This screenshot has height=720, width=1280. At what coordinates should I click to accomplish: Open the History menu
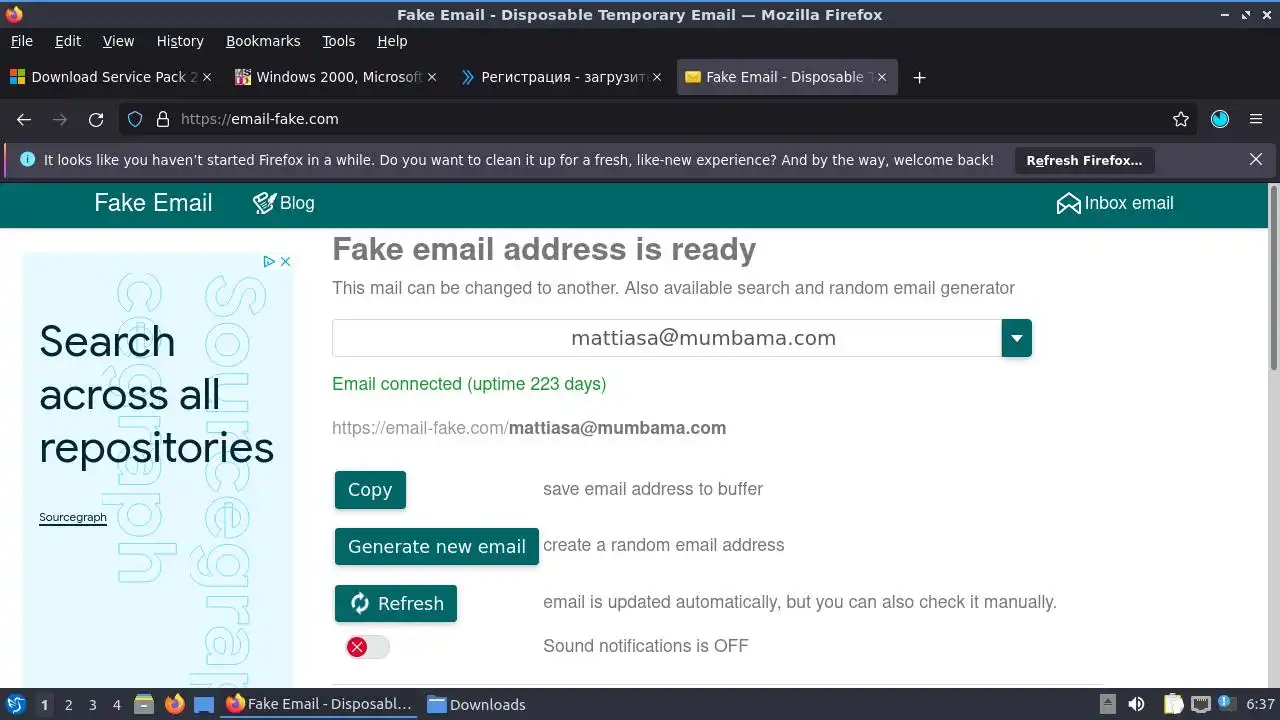180,41
